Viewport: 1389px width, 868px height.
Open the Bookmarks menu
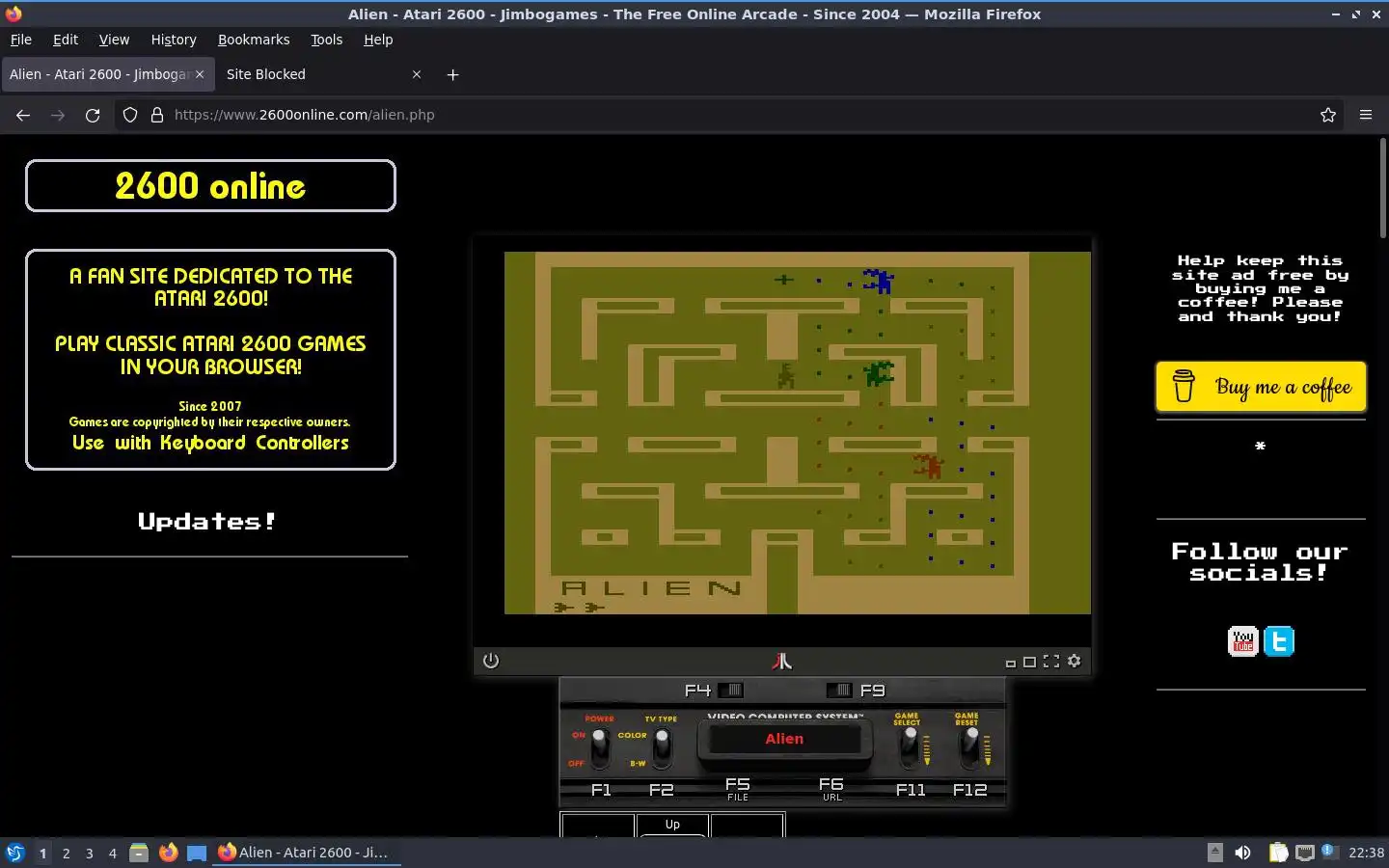coord(254,40)
